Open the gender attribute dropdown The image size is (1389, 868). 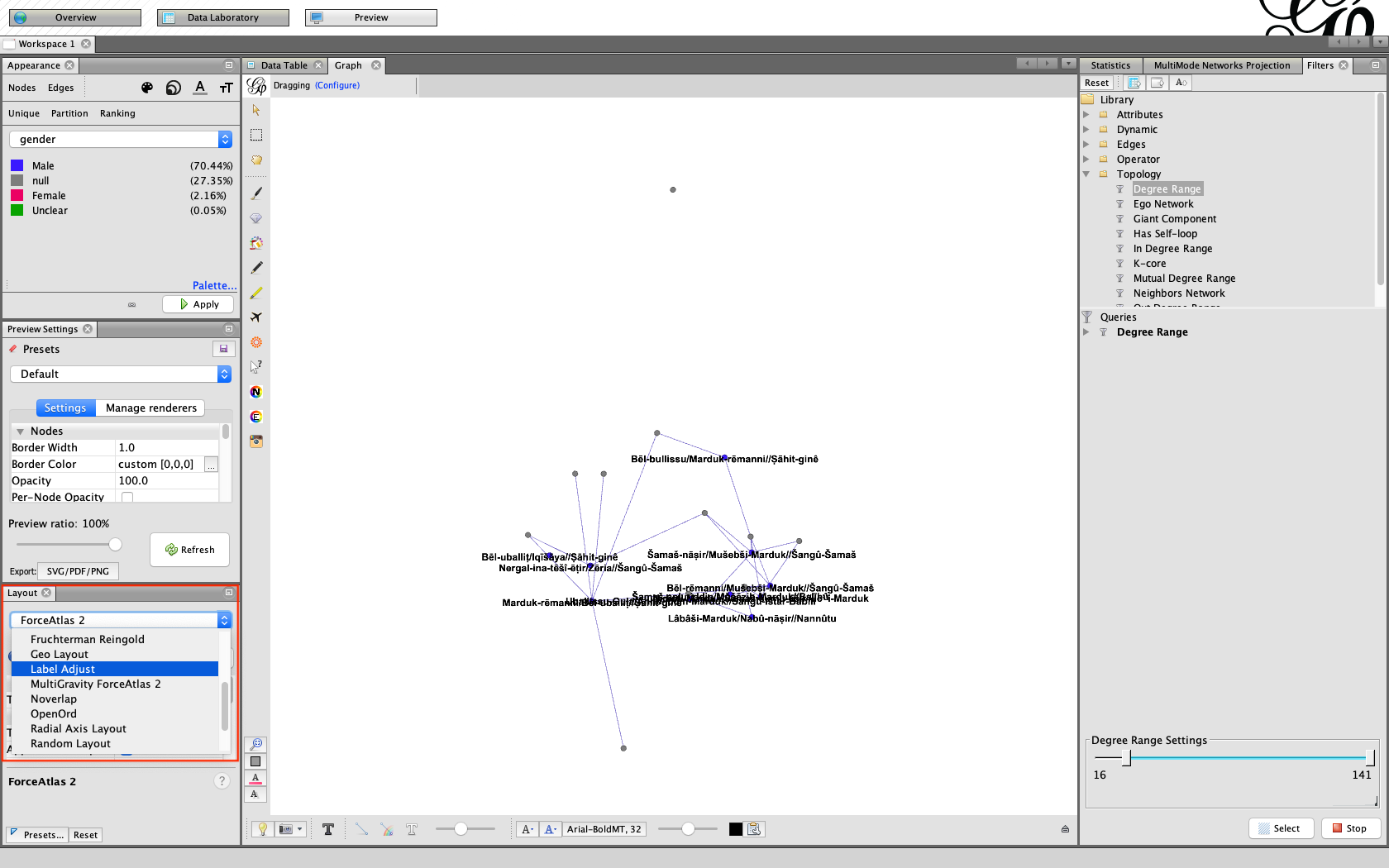[121, 139]
